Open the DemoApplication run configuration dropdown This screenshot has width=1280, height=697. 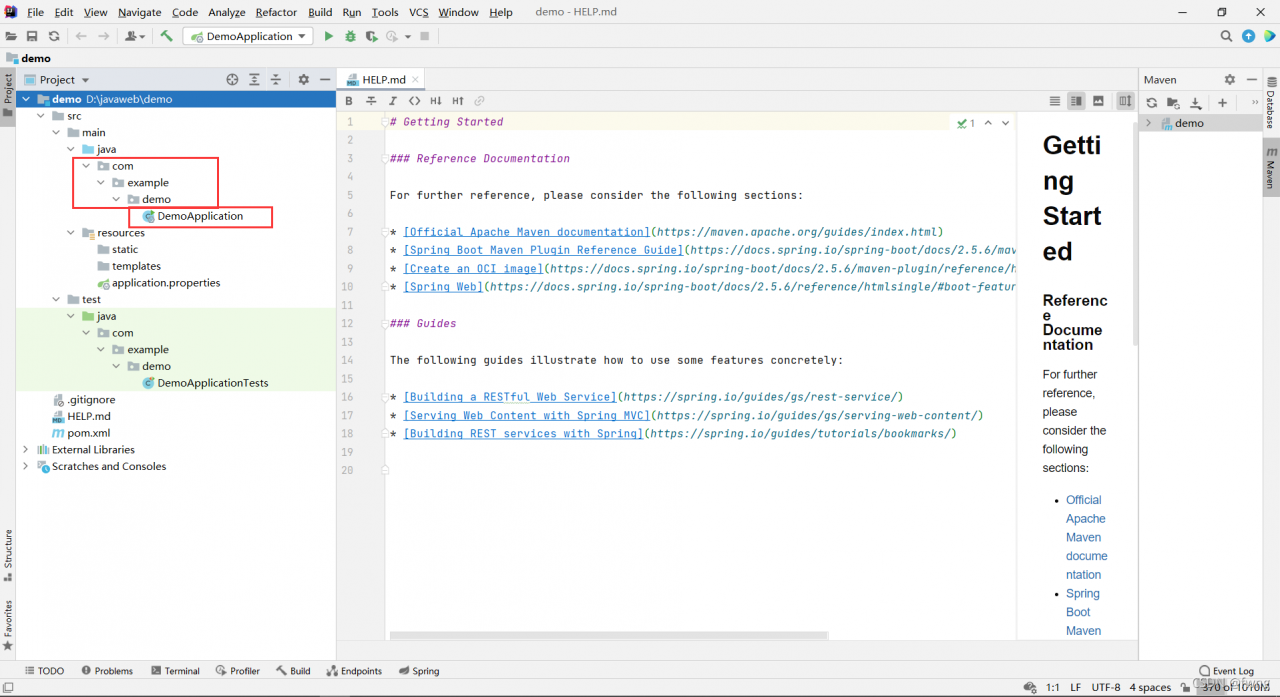pyautogui.click(x=248, y=36)
